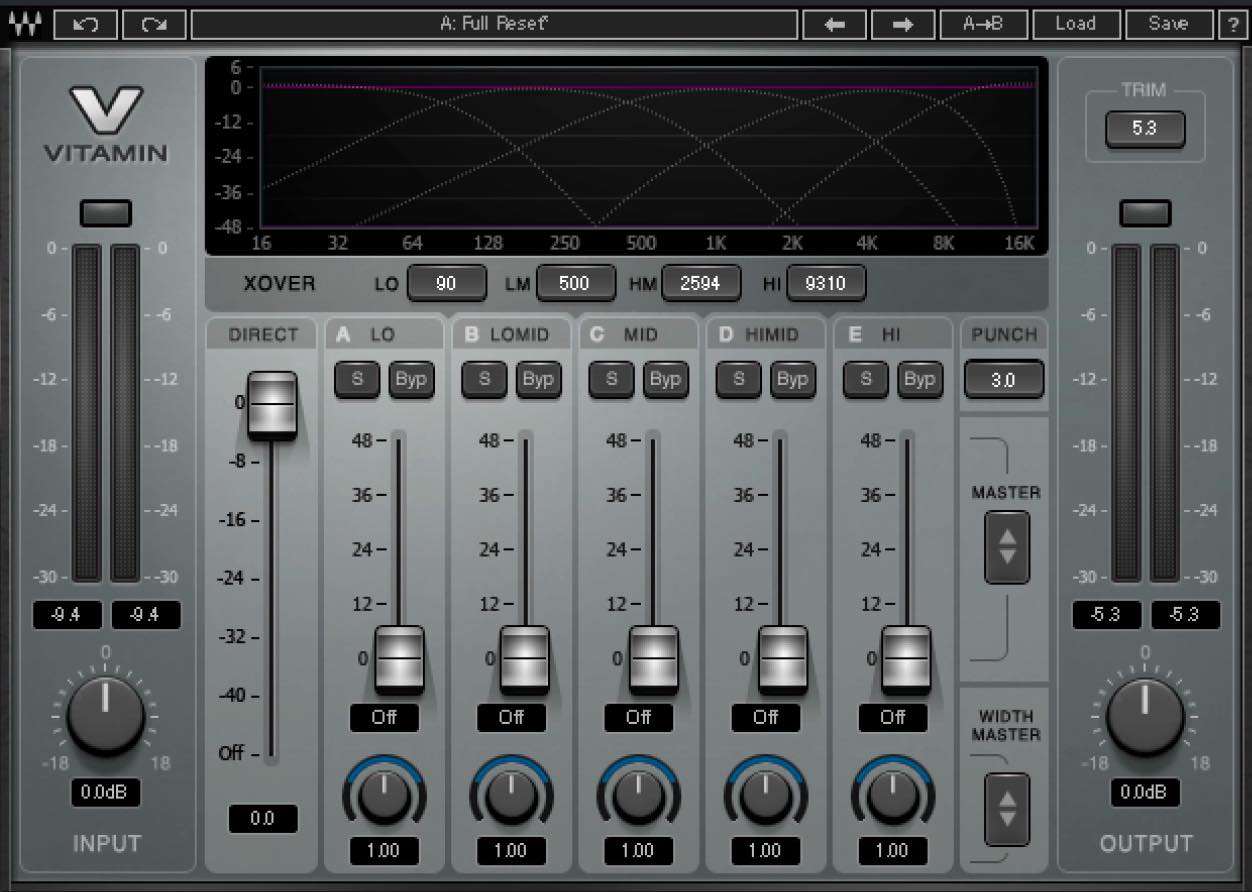Click the DIRECT fader handle
The height and width of the screenshot is (892, 1252).
(x=272, y=405)
